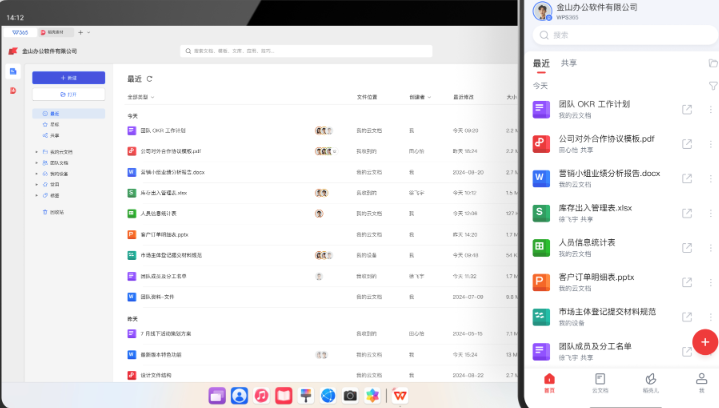Click share icon for 公司对外合作协议模板.pdf in mobile
This screenshot has height=408, width=719.
tap(686, 144)
